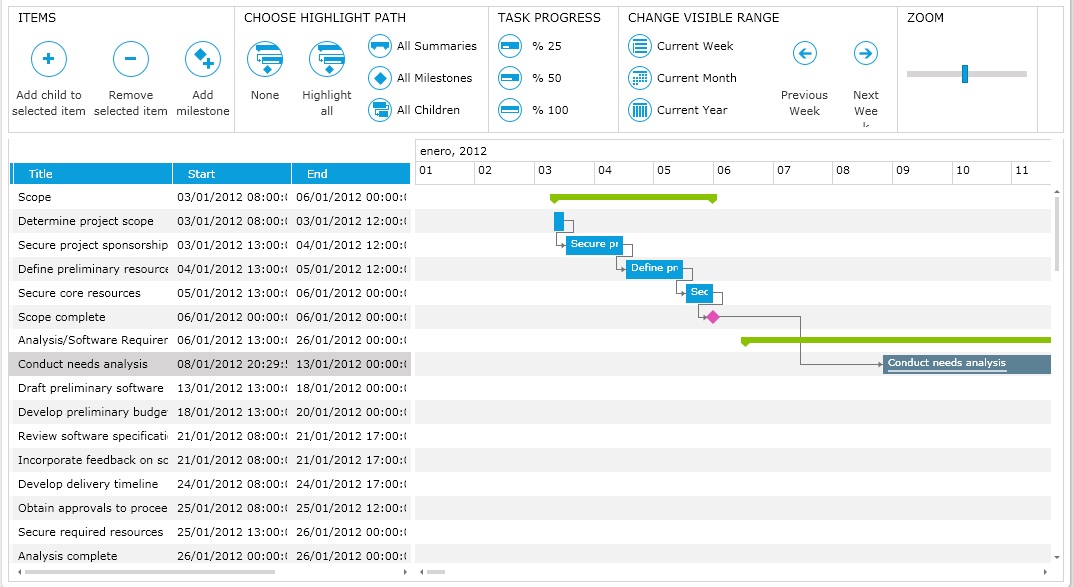Show the Current Week range
The width and height of the screenshot is (1073, 587).
click(640, 46)
